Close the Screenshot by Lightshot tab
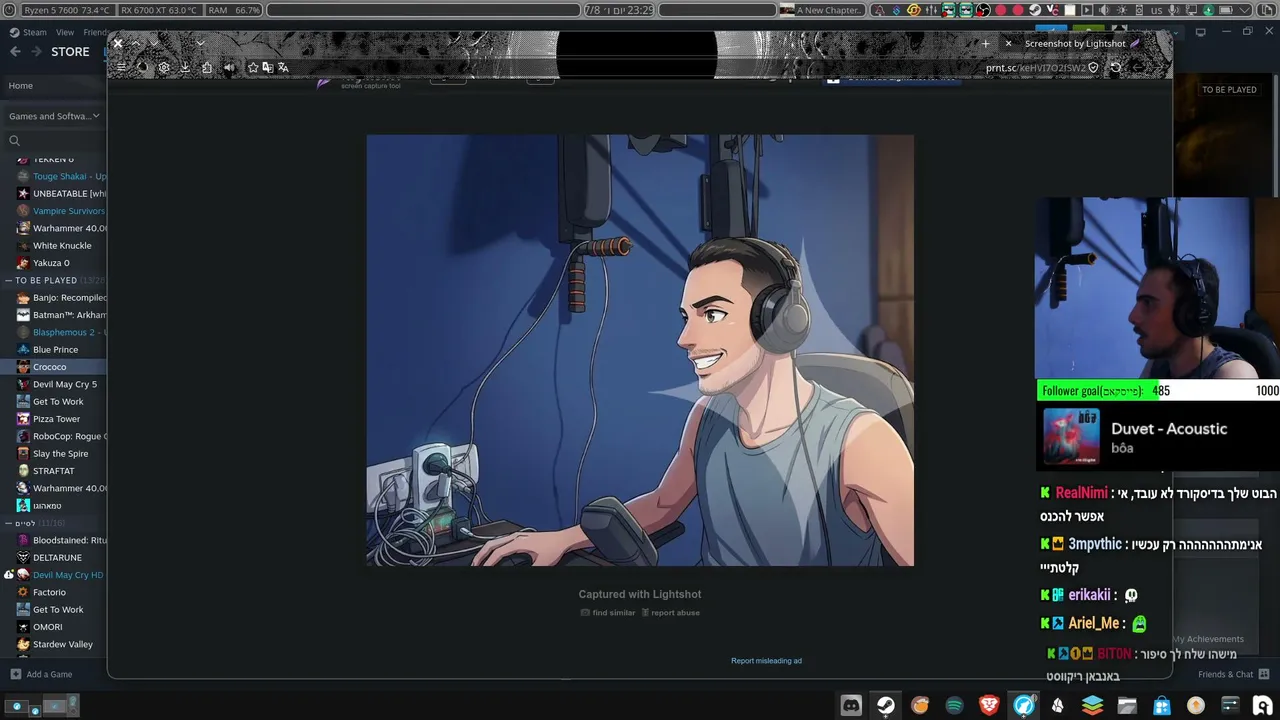This screenshot has width=1280, height=720. point(1008,44)
